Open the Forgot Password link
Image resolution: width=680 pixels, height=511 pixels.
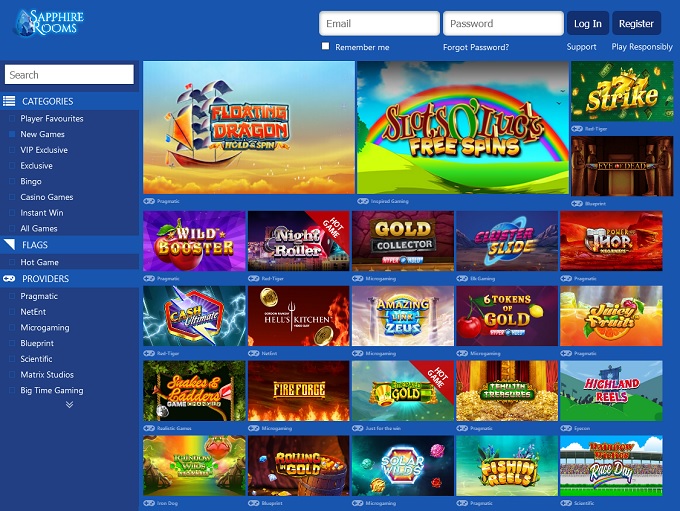[476, 47]
